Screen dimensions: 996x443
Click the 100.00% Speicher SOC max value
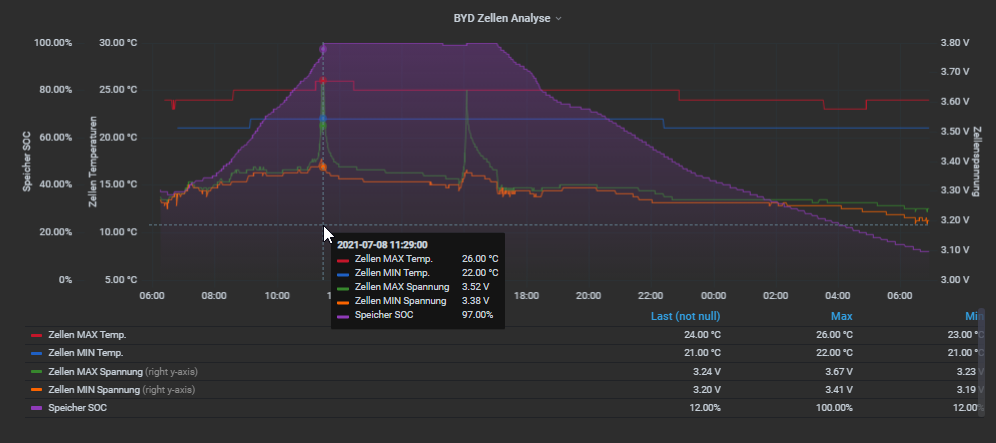point(832,407)
